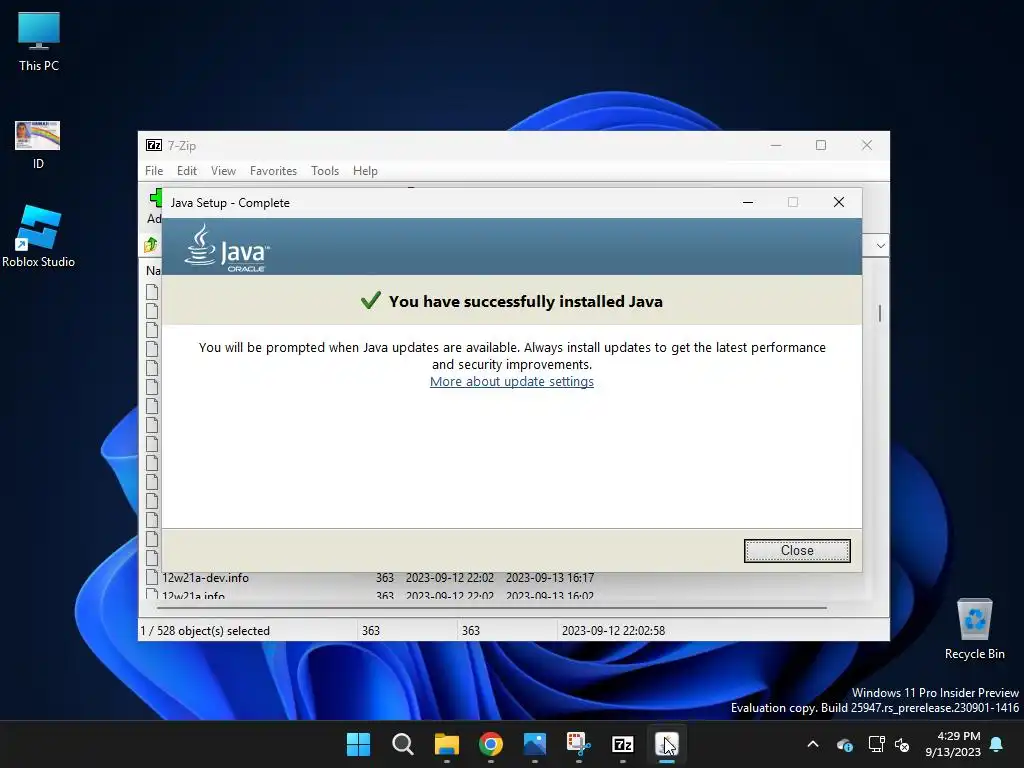This screenshot has height=768, width=1024.
Task: Open the This PC desktop icon
Action: coord(39,41)
